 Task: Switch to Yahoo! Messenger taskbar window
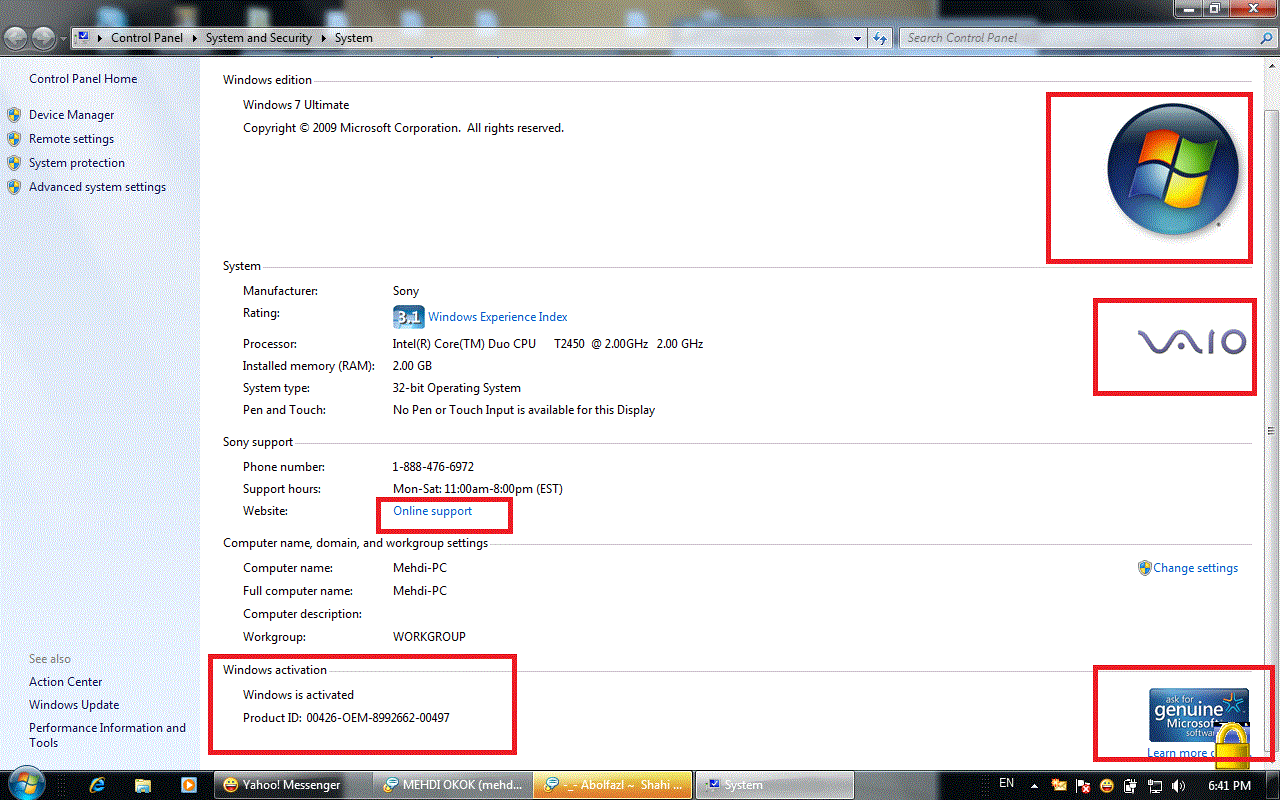(x=292, y=785)
